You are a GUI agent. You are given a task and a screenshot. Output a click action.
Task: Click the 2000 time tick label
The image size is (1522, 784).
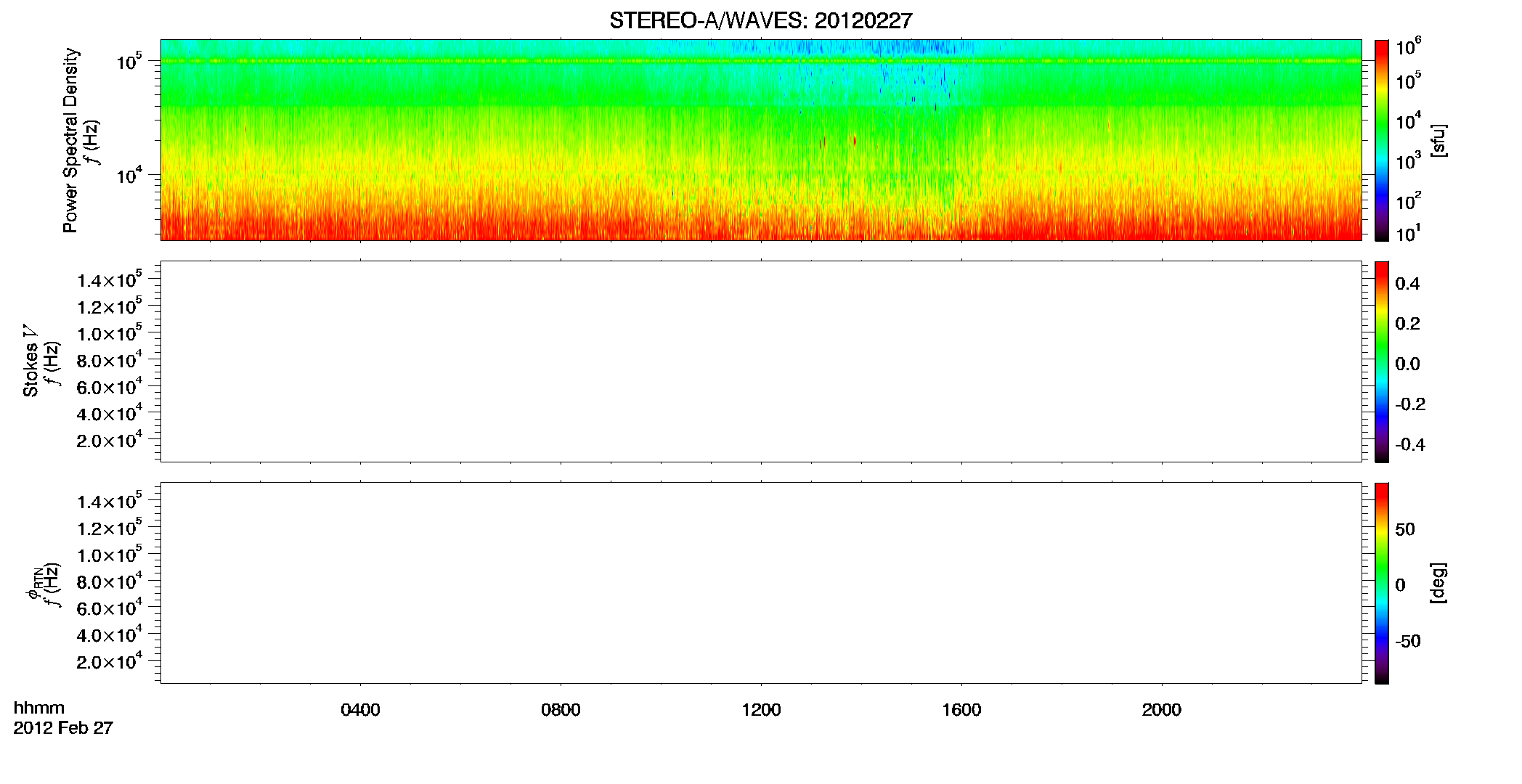coord(1161,710)
